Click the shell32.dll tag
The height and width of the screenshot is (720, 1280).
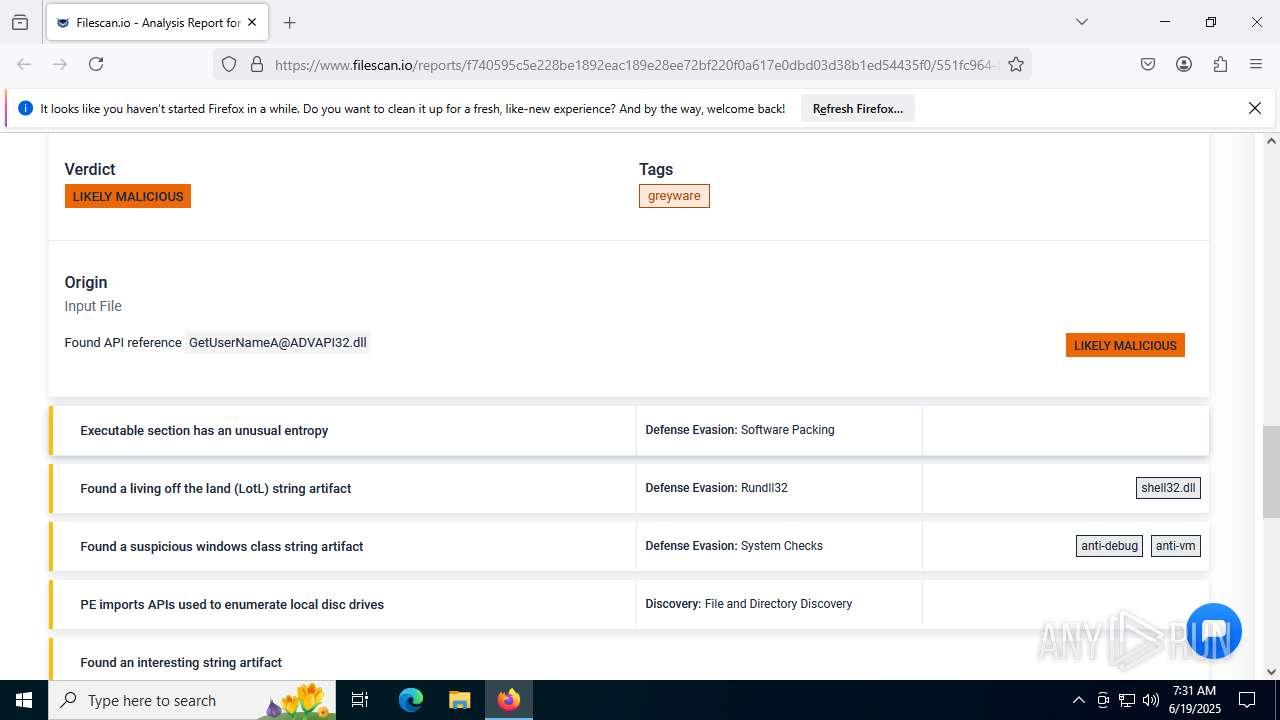(1168, 488)
